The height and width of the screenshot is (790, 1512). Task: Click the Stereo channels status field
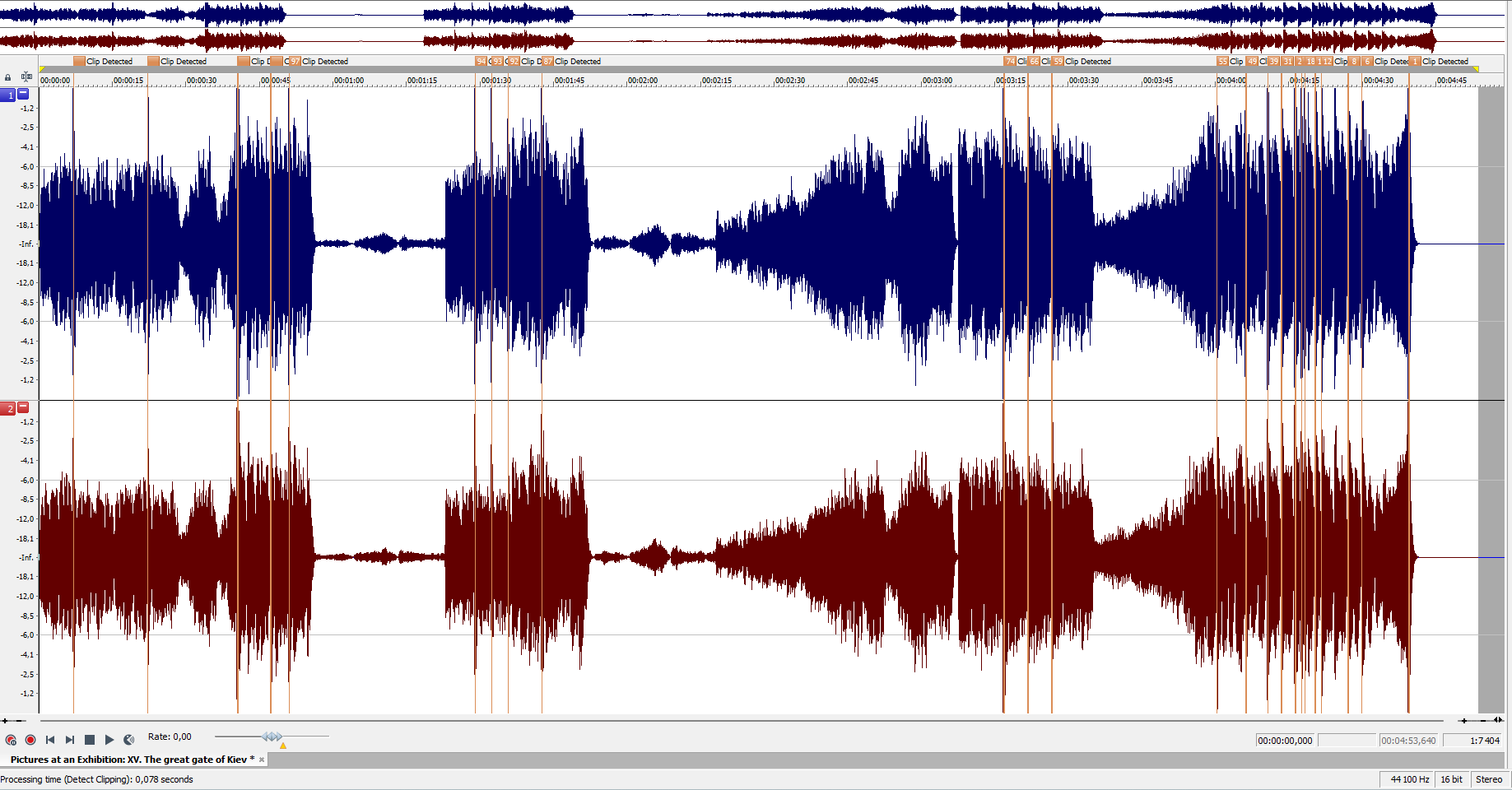pos(1488,779)
